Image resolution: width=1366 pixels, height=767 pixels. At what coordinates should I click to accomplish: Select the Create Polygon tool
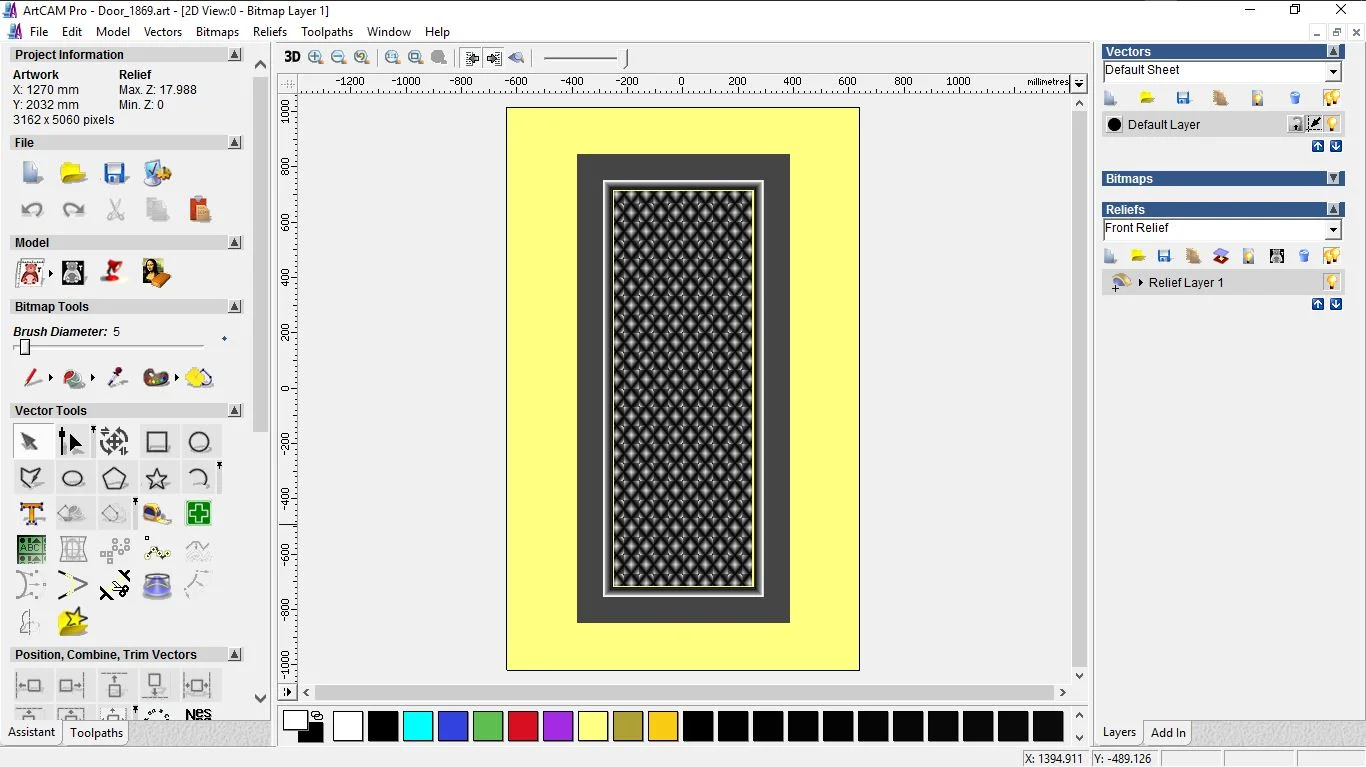pos(115,477)
